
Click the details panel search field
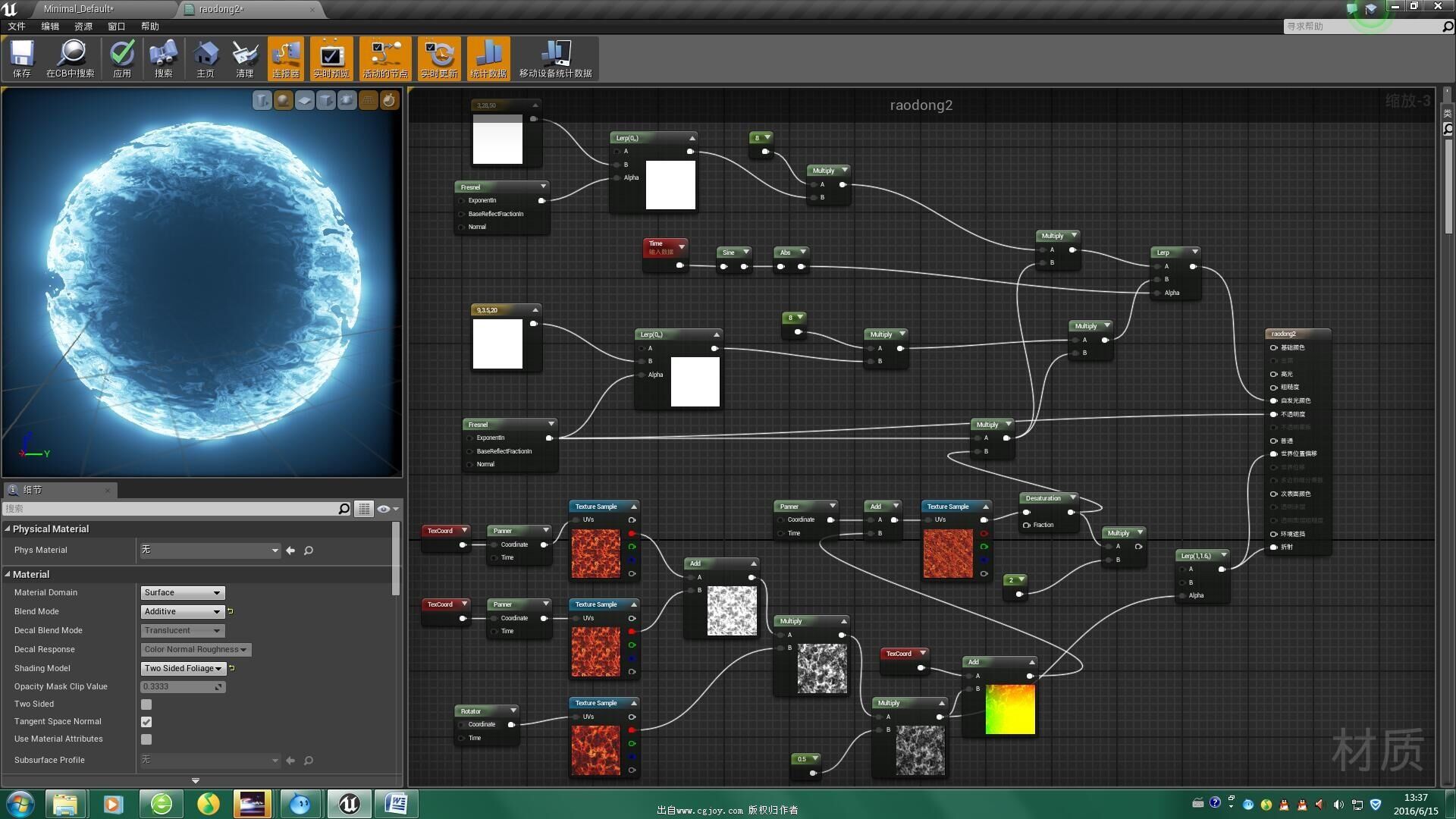(x=177, y=509)
